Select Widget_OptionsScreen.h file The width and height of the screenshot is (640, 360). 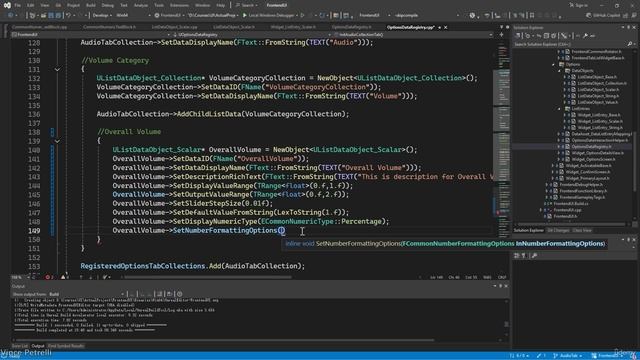[593, 159]
